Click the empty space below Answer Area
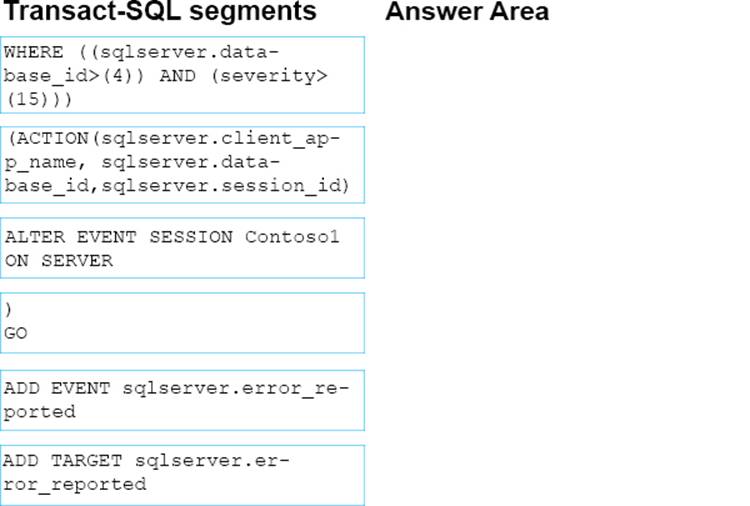The image size is (750, 506). [560, 250]
